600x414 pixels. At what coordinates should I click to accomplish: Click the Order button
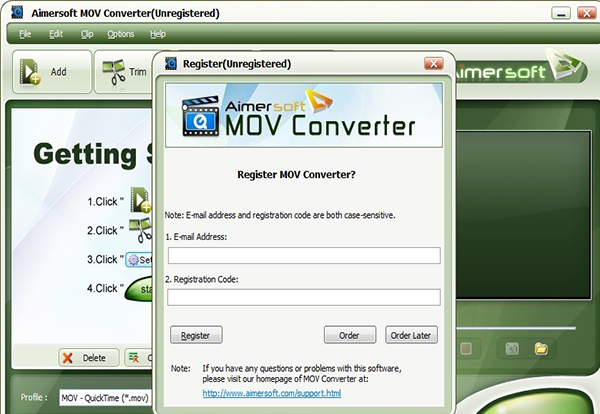click(x=350, y=335)
